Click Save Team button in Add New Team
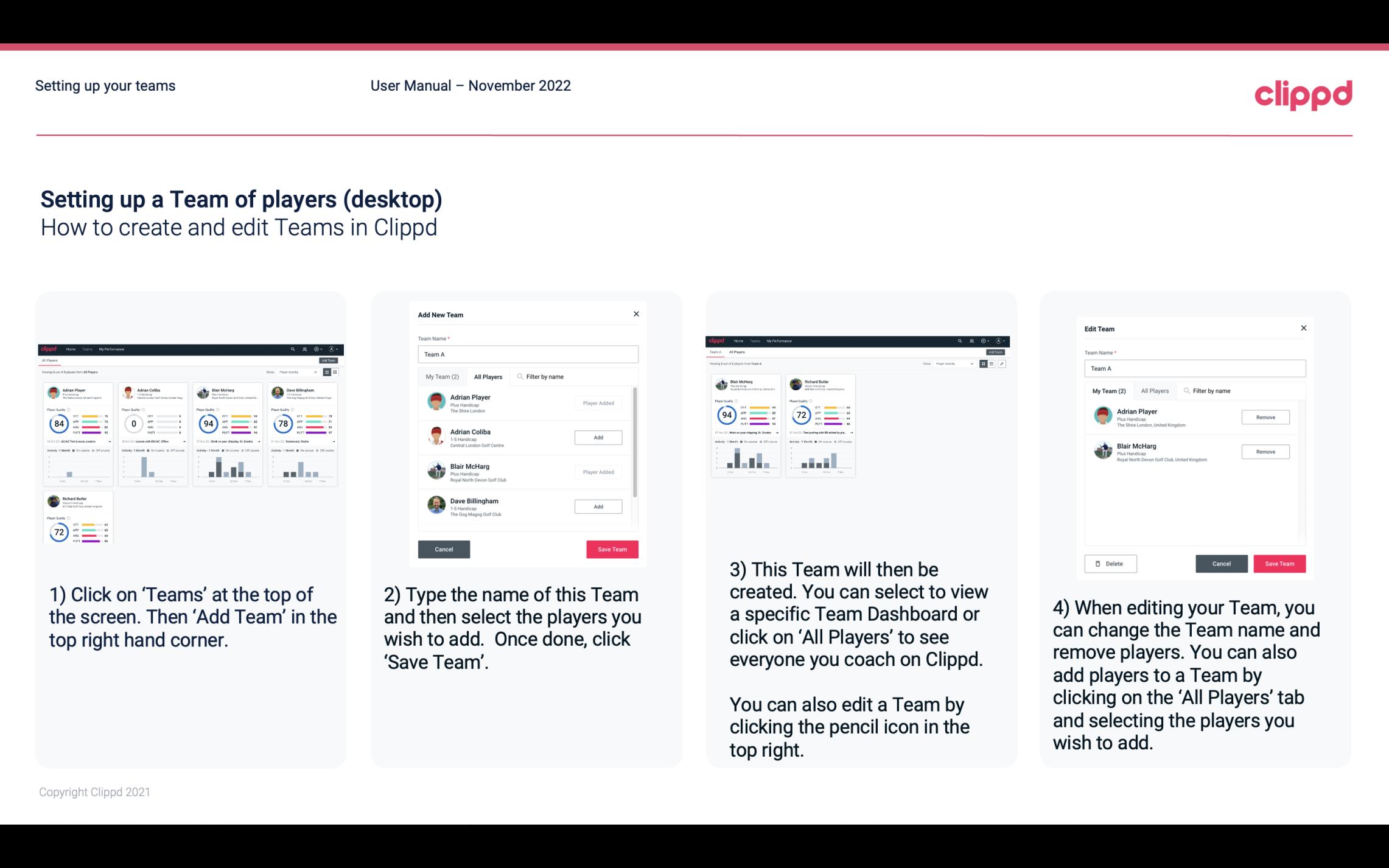 point(611,548)
